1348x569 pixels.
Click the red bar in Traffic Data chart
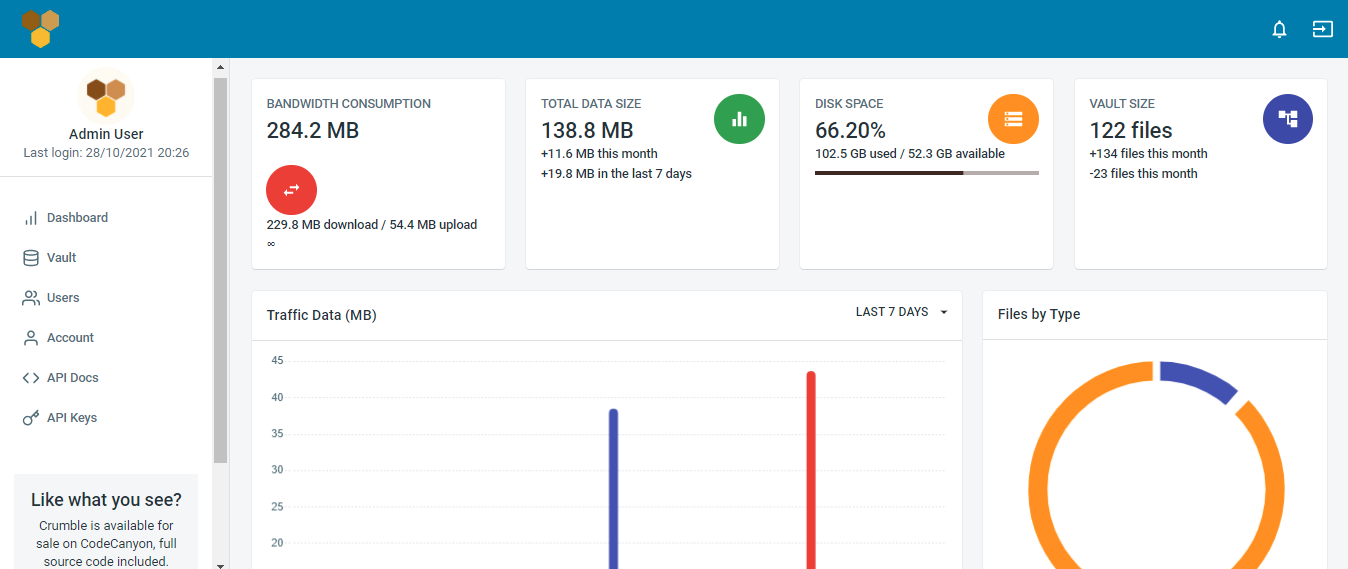coord(811,470)
